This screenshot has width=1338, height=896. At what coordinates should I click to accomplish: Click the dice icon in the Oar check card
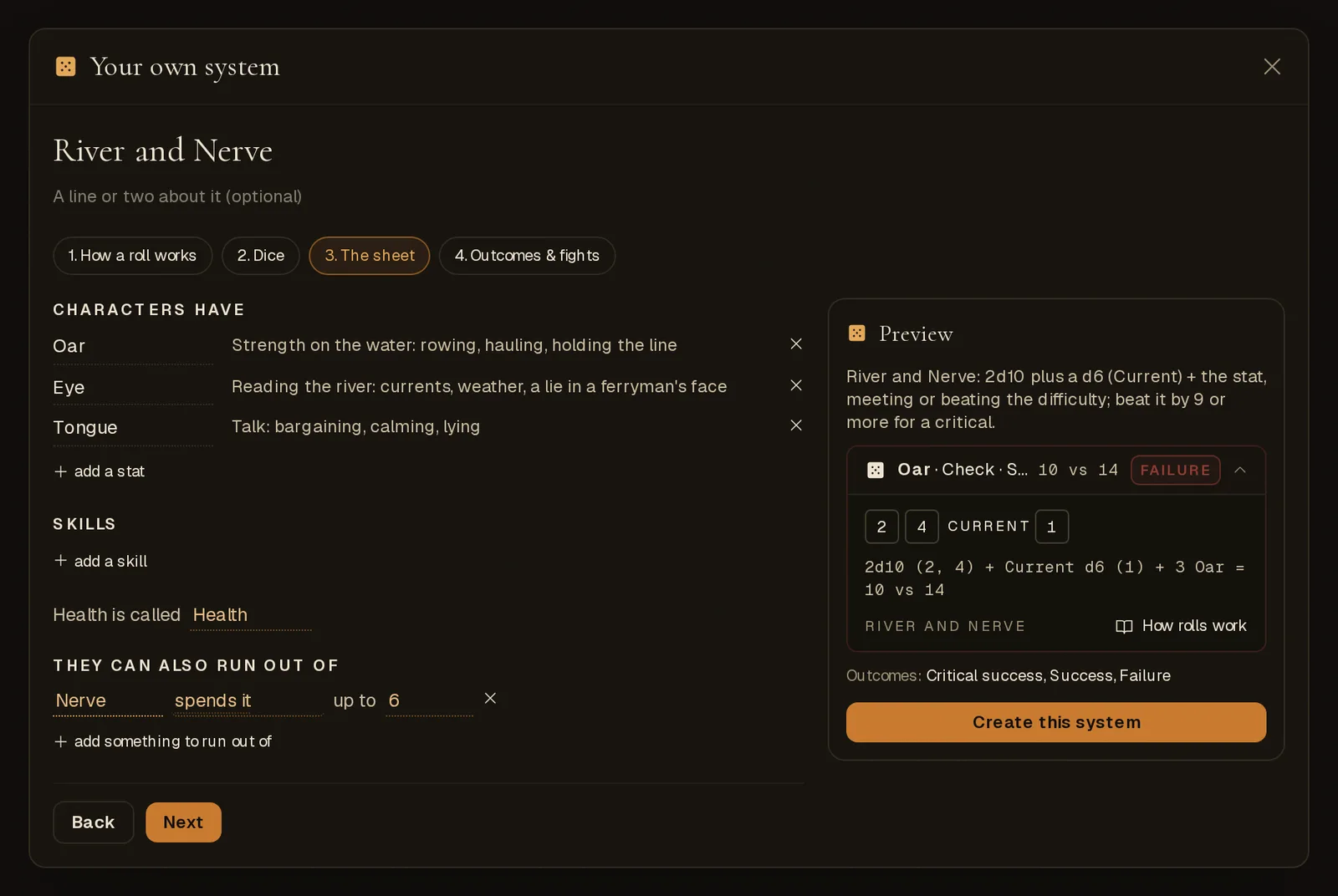point(876,470)
